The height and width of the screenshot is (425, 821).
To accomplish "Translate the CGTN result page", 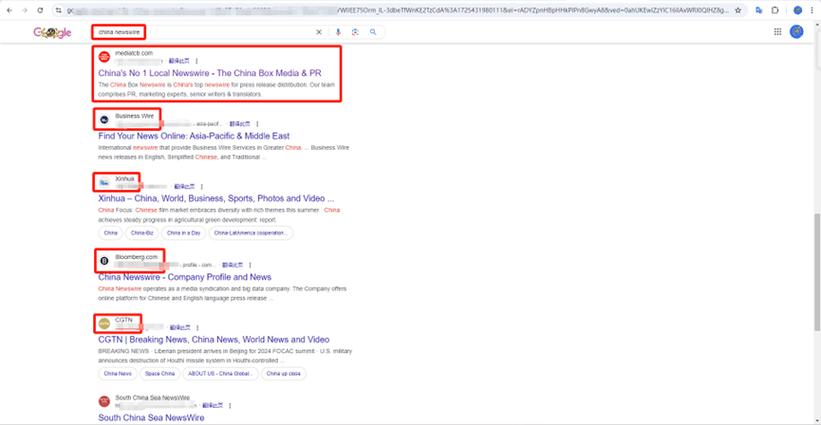I will tap(180, 328).
